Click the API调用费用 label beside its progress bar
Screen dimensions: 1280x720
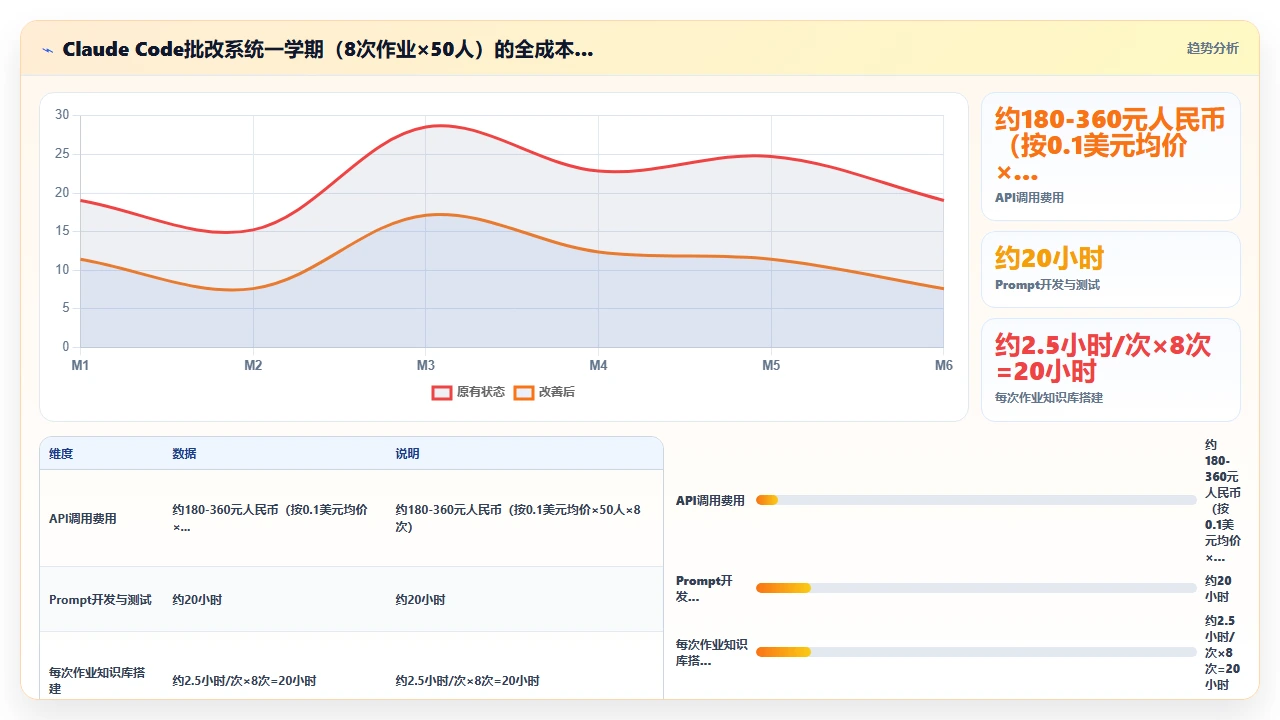[x=710, y=500]
